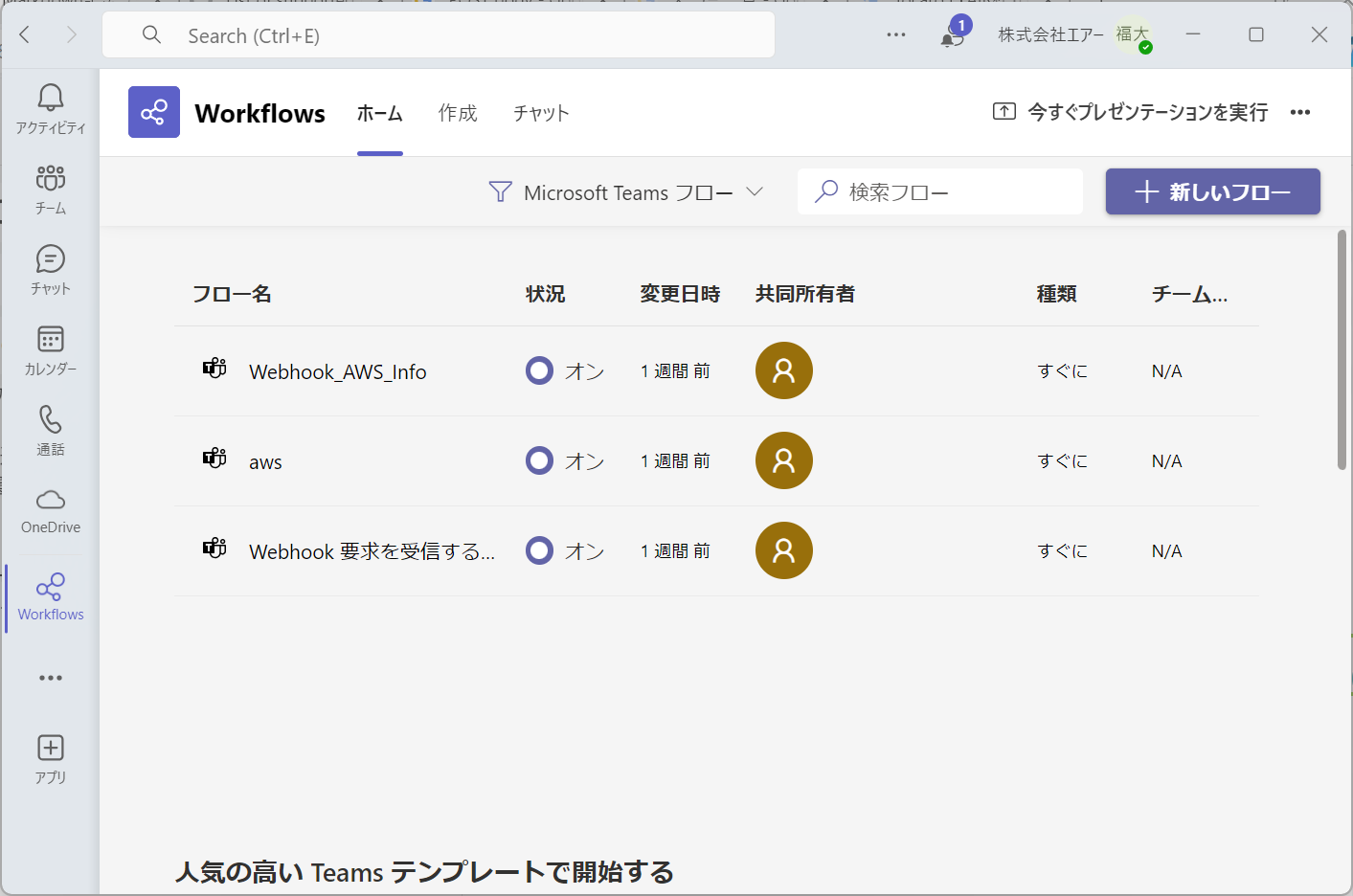The image size is (1353, 896).
Task: Click the vertical scrollbar thumb
Action: click(x=1342, y=349)
